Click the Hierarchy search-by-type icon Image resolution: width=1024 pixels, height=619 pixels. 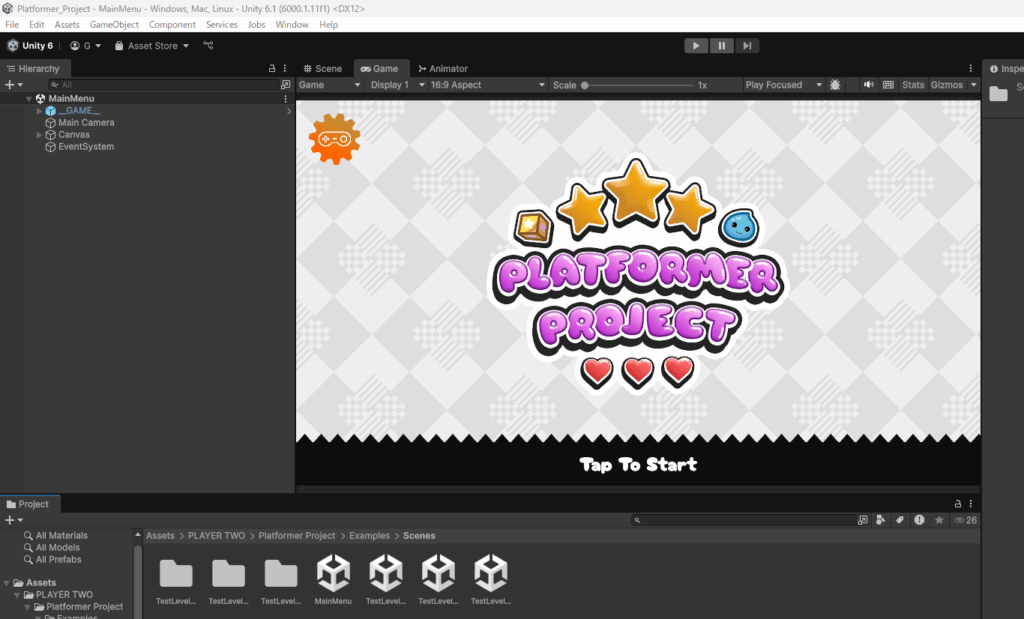pos(285,85)
